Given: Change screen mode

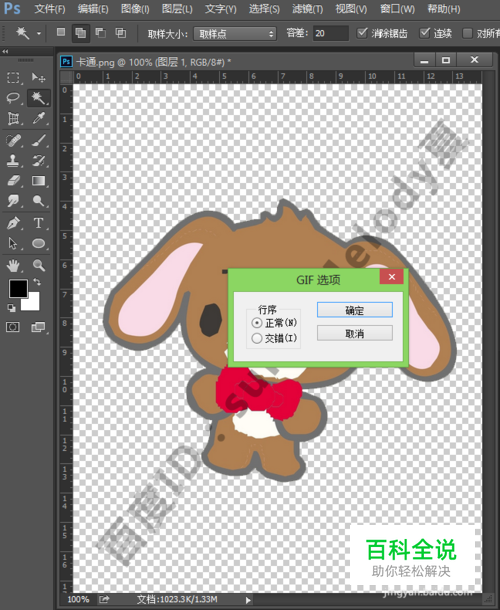Looking at the screenshot, I should click(x=38, y=327).
